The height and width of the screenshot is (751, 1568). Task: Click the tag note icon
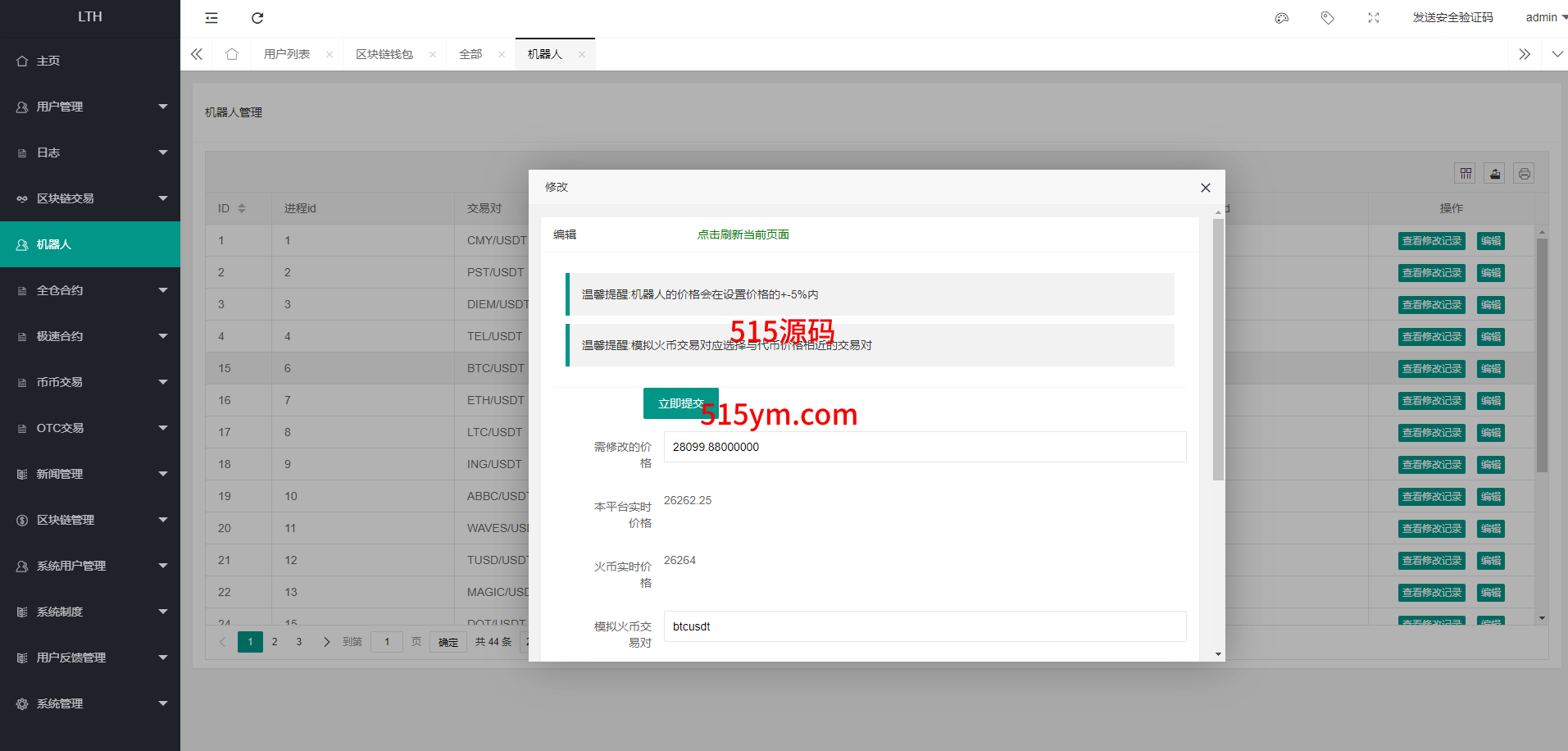[x=1328, y=18]
